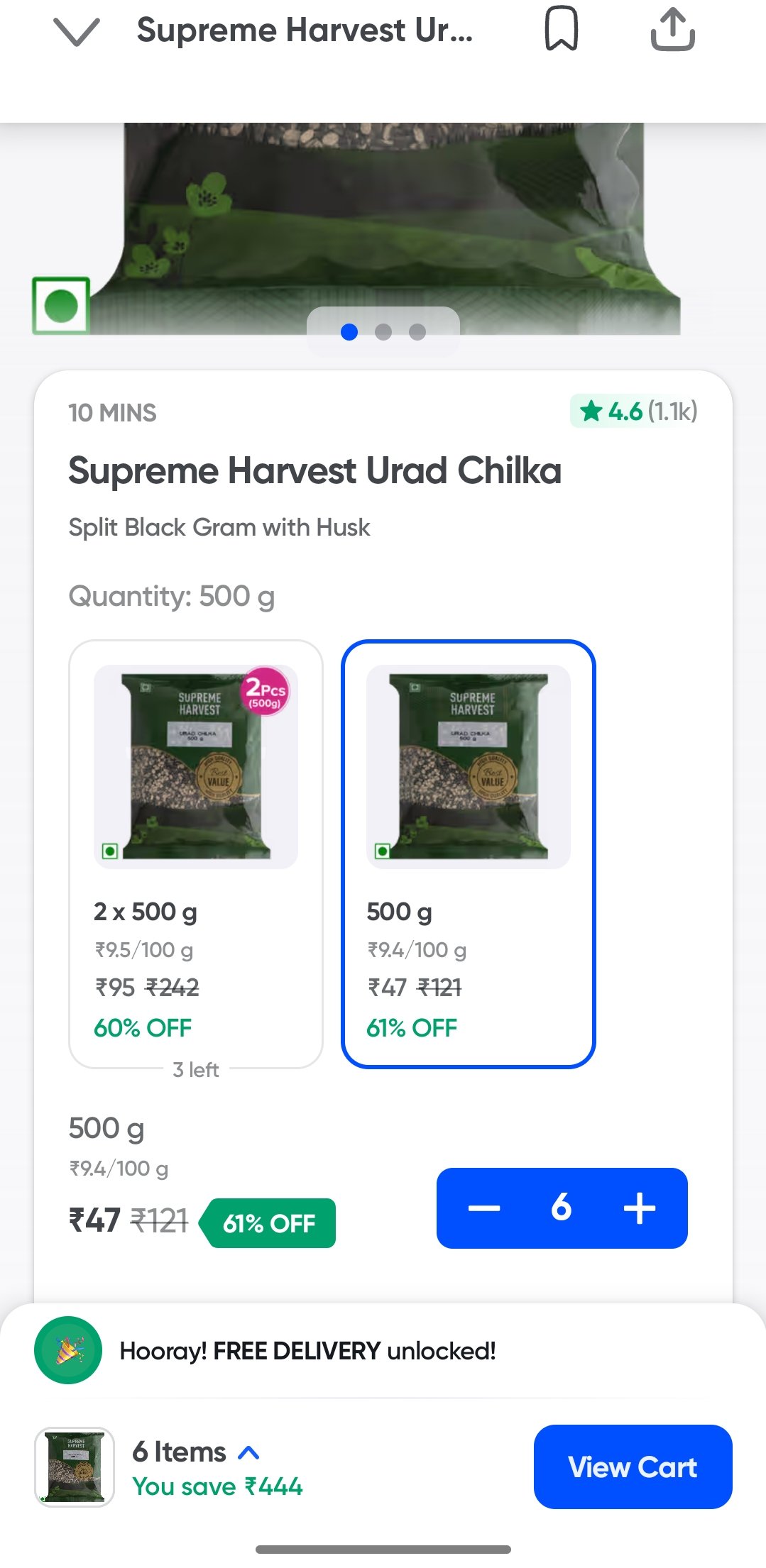
Task: Tap the 61% OFF green tag
Action: pos(268,1223)
